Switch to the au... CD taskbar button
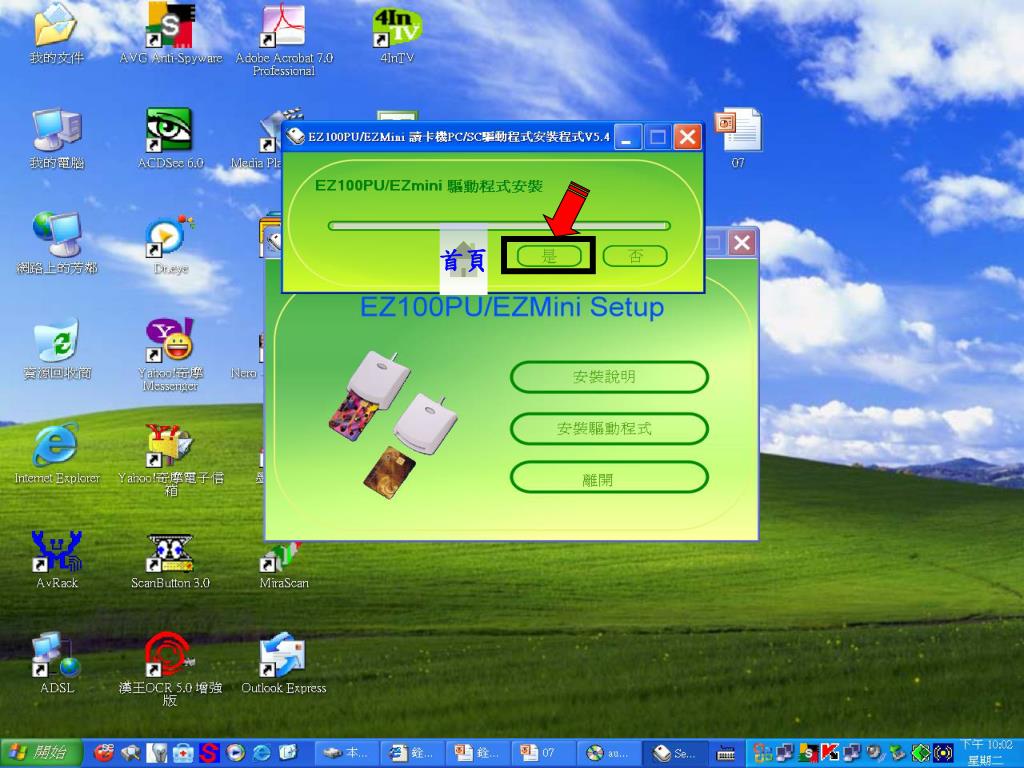 point(609,753)
